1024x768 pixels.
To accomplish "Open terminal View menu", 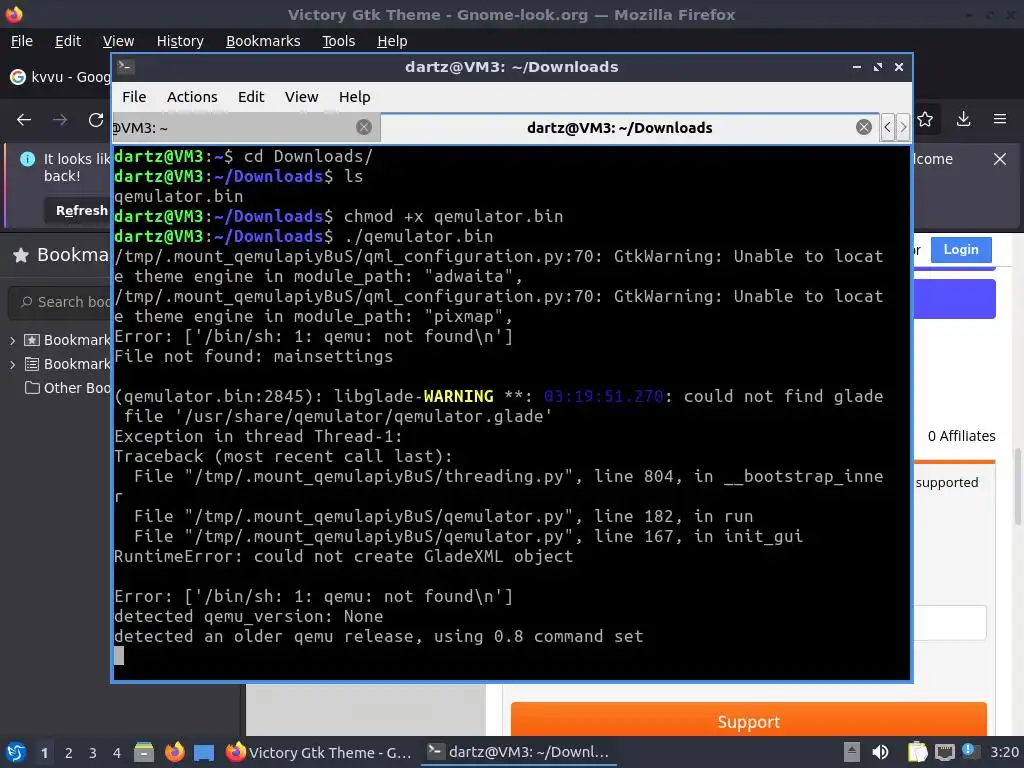I will pyautogui.click(x=301, y=97).
